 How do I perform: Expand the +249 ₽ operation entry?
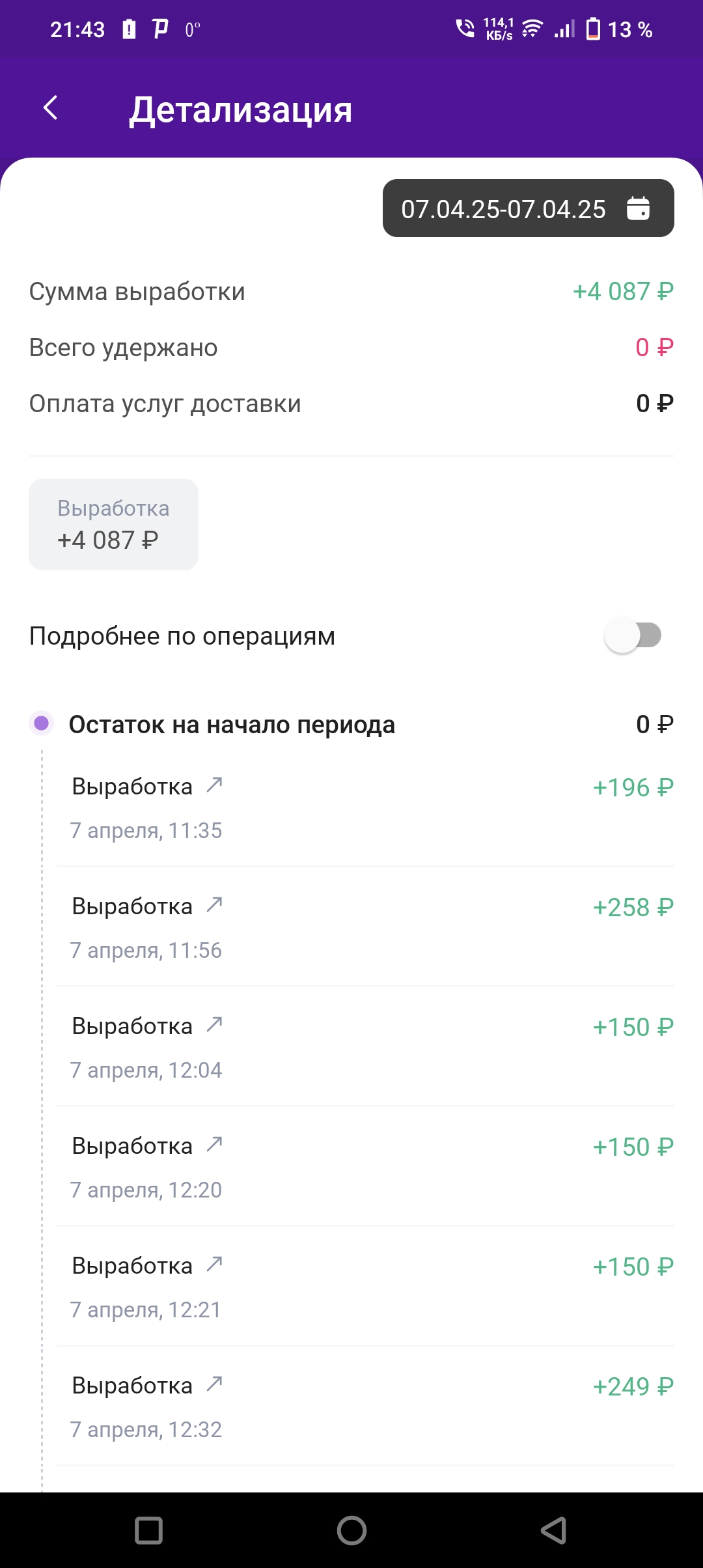(x=365, y=1406)
